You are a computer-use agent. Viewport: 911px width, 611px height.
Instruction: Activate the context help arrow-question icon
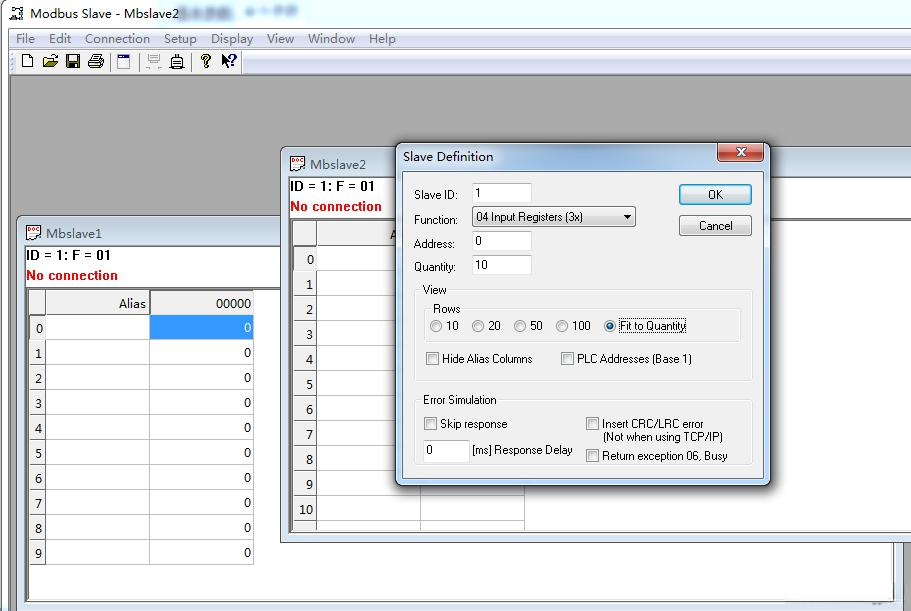pyautogui.click(x=229, y=61)
